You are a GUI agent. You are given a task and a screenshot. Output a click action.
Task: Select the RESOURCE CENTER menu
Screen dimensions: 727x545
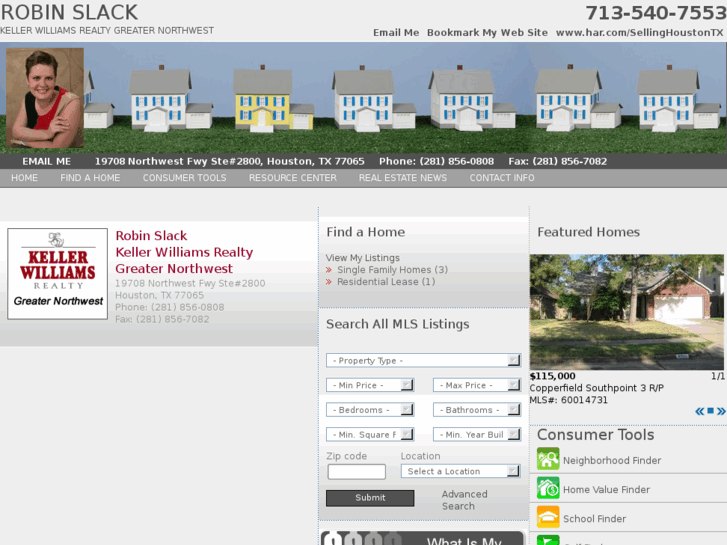293,178
